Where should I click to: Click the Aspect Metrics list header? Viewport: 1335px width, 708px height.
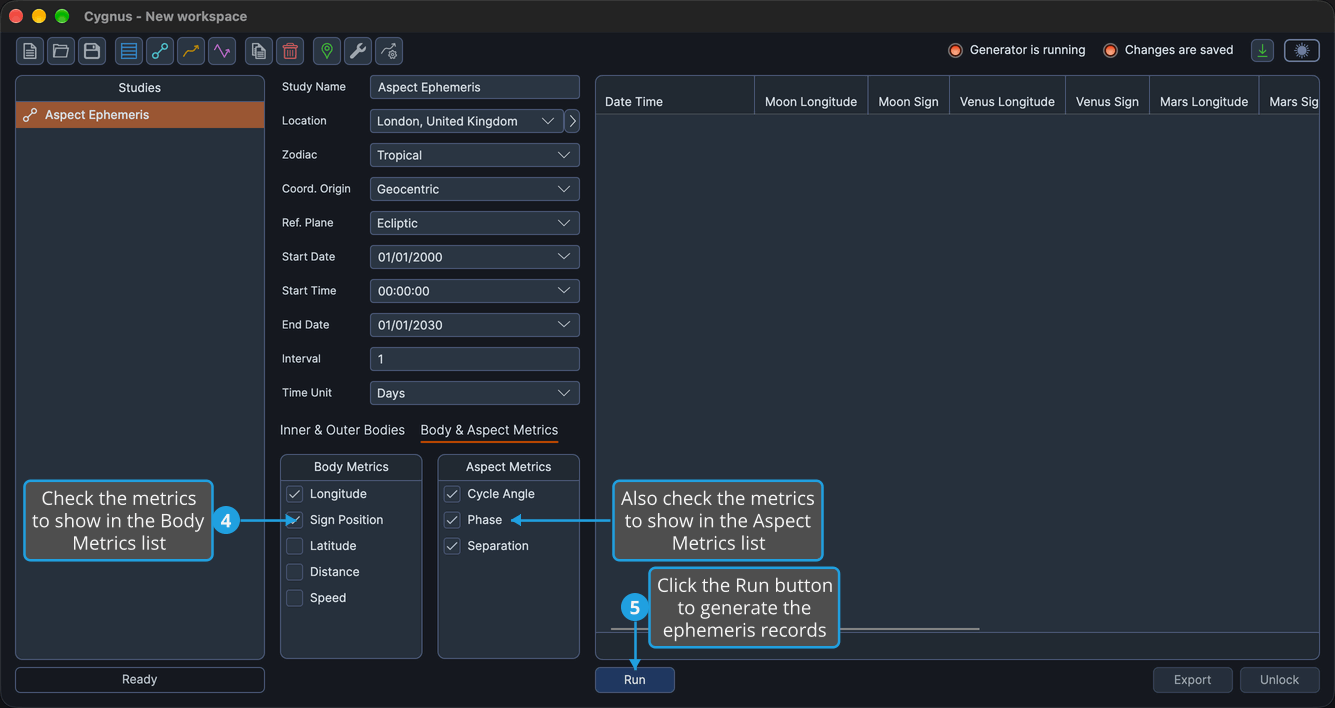pyautogui.click(x=508, y=467)
